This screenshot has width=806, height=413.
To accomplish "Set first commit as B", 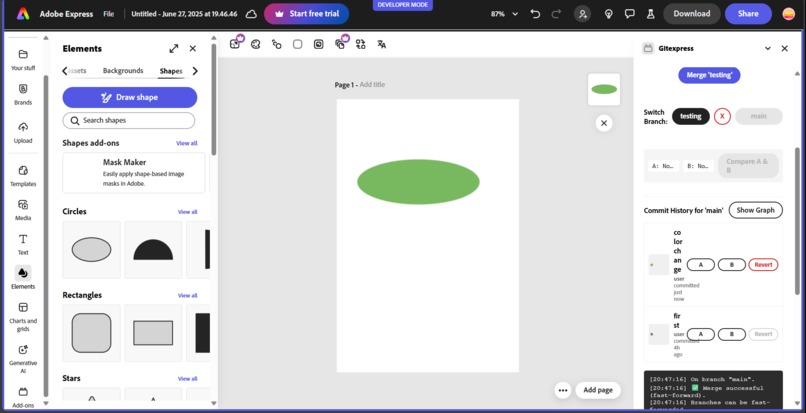I will click(731, 334).
